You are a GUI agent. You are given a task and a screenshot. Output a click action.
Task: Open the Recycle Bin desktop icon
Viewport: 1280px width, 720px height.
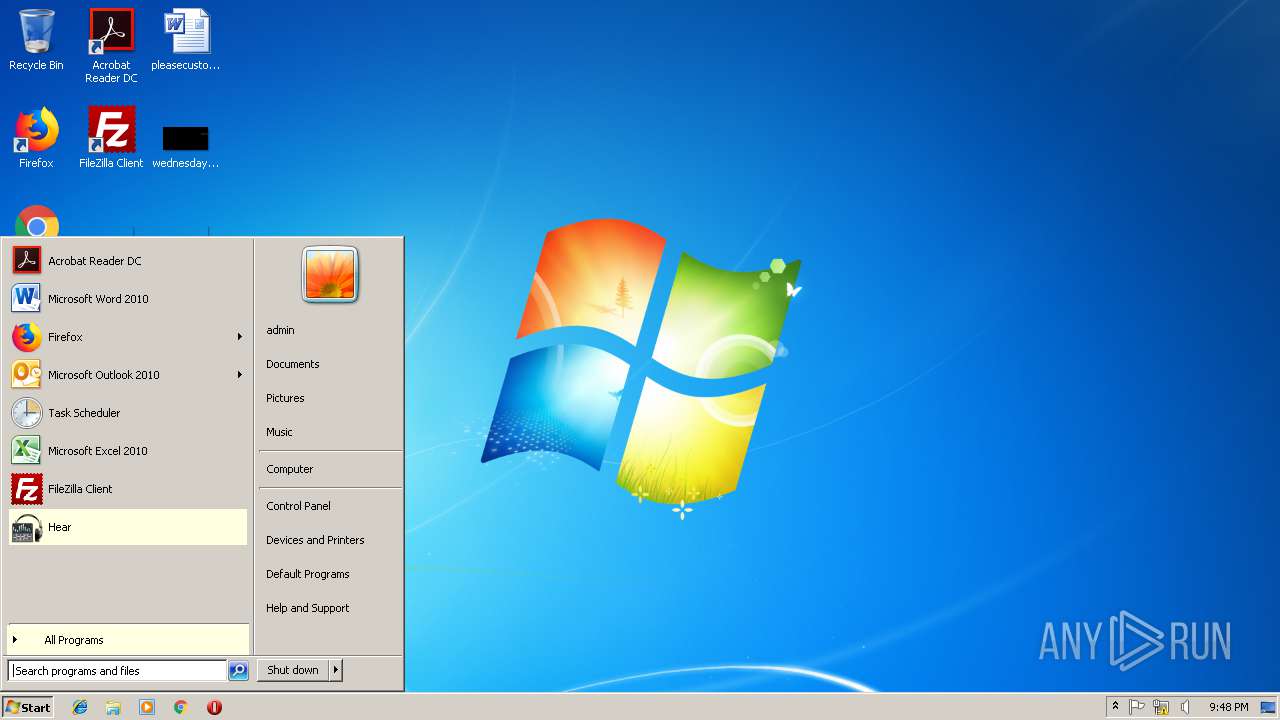(x=36, y=40)
